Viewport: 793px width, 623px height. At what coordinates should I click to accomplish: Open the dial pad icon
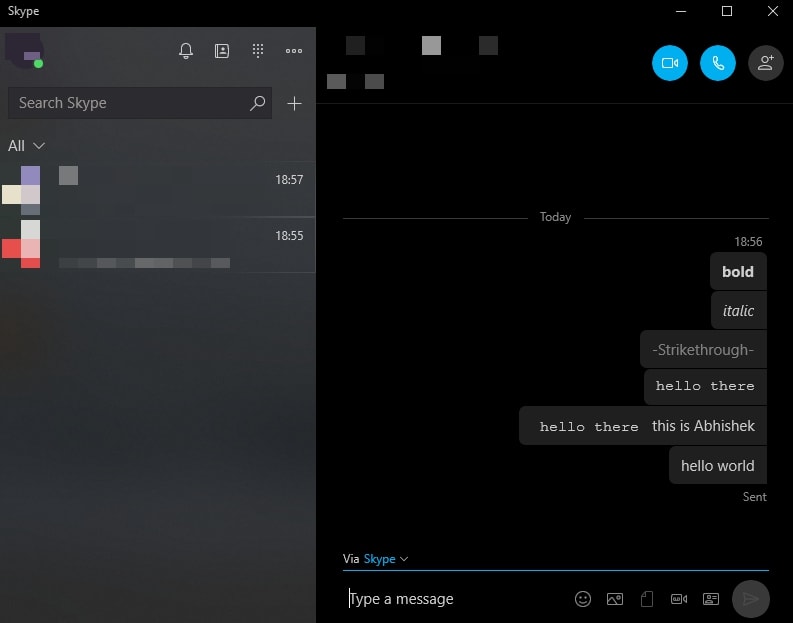pyautogui.click(x=258, y=51)
